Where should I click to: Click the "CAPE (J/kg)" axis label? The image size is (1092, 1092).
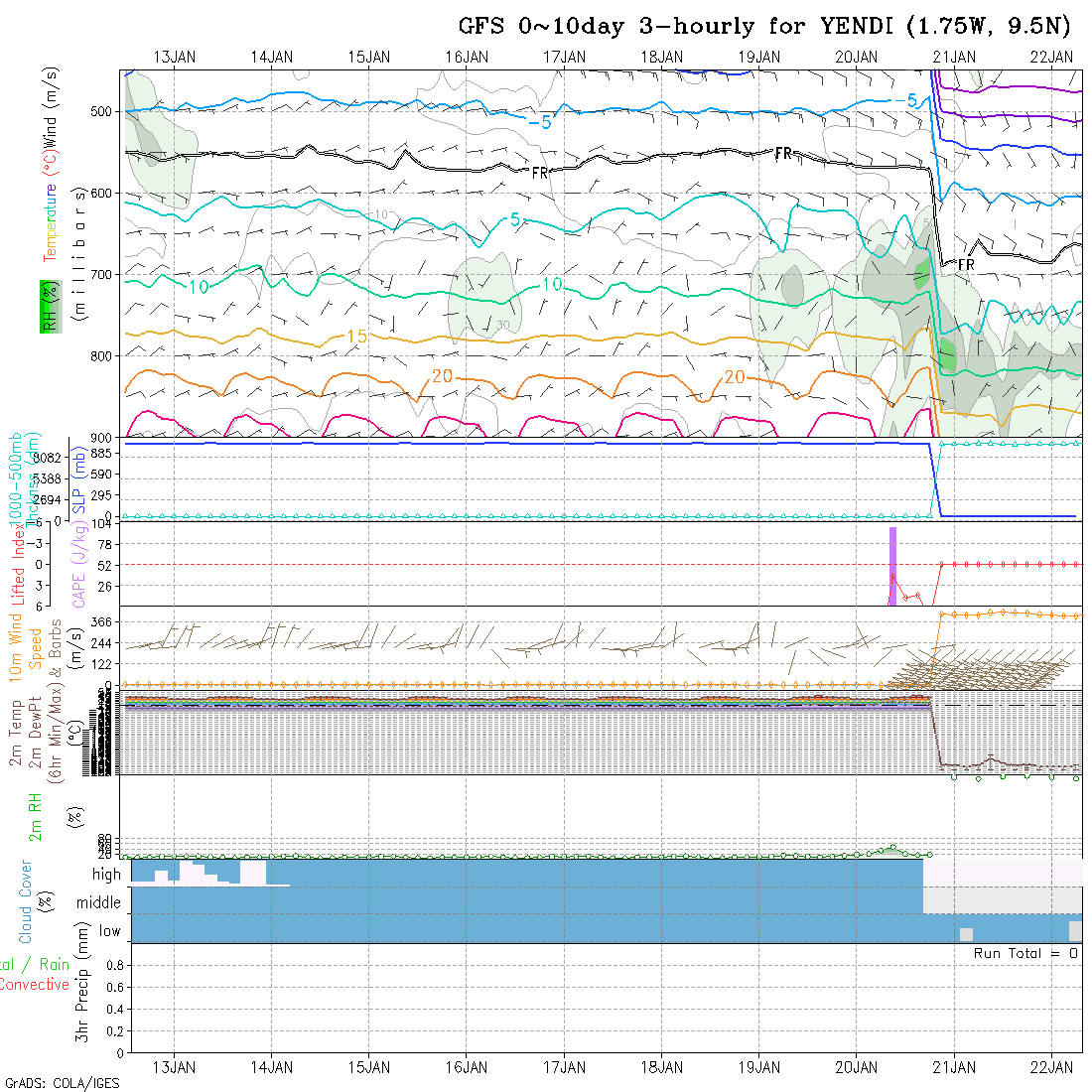[78, 564]
